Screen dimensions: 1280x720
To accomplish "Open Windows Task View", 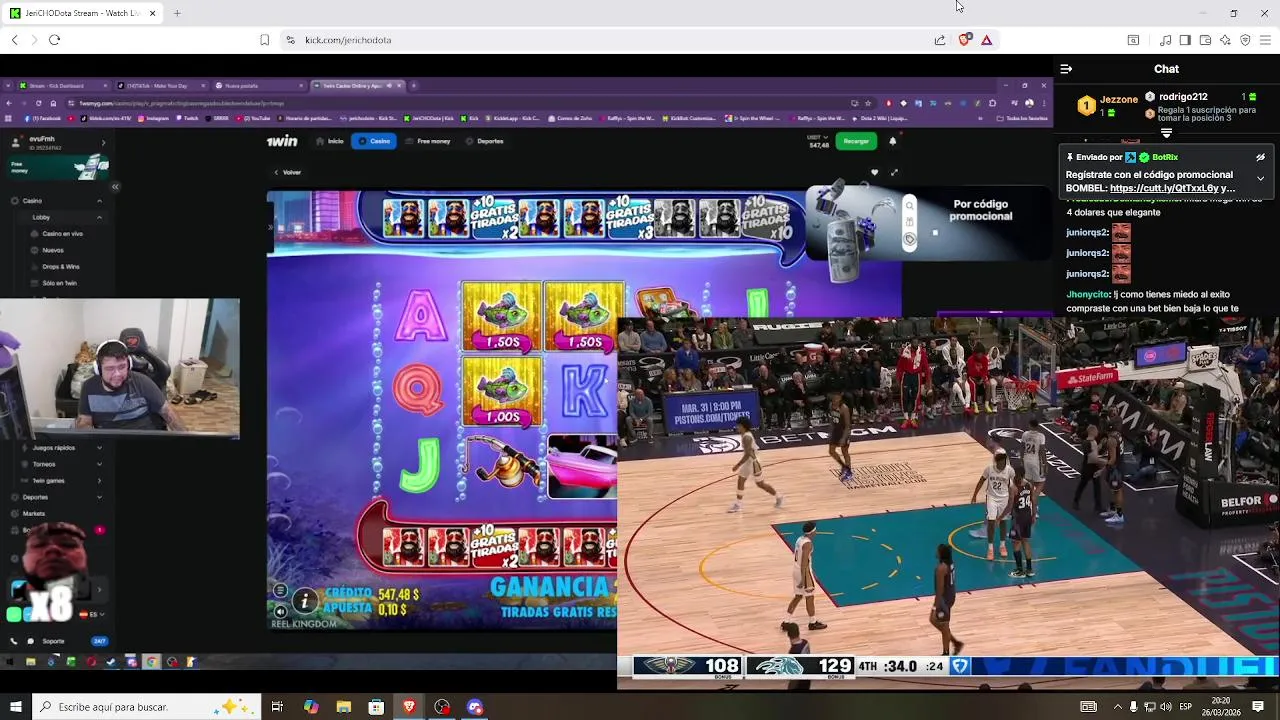I will (x=277, y=707).
